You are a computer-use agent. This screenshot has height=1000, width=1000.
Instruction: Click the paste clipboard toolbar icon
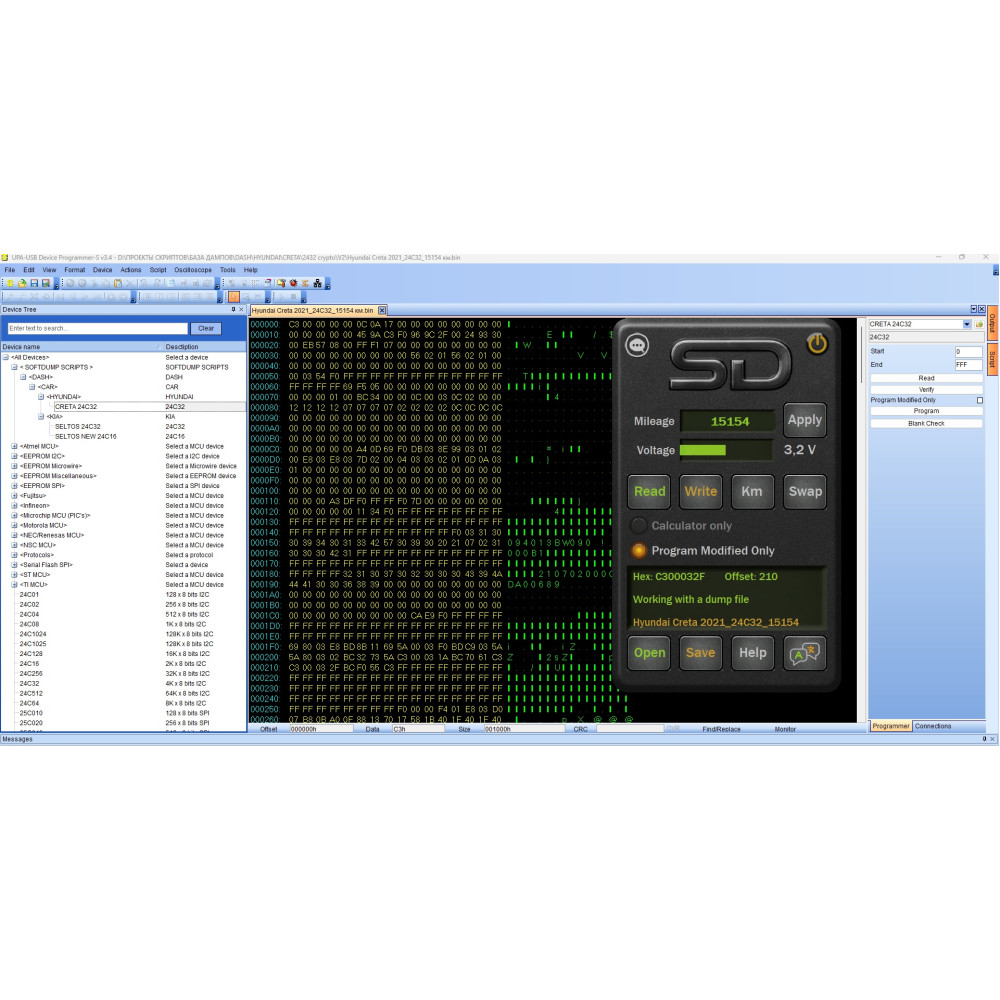[118, 283]
